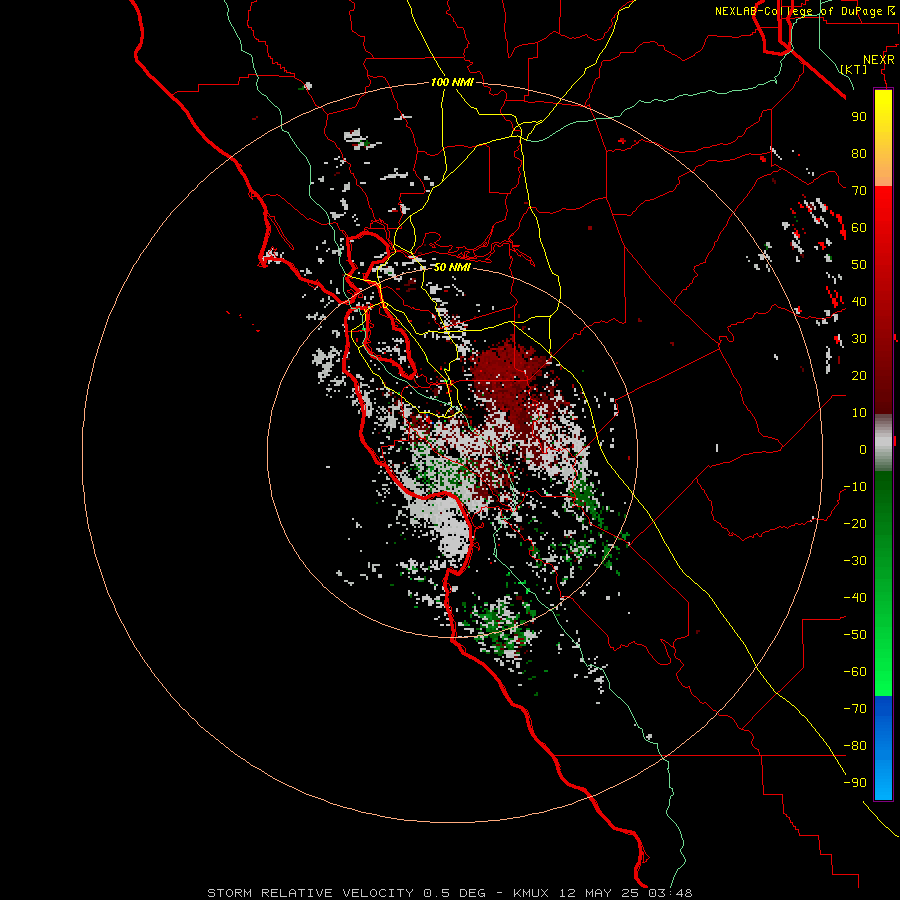Click the 90 value on the velocity scale
Viewport: 900px width, 900px height.
point(859,117)
